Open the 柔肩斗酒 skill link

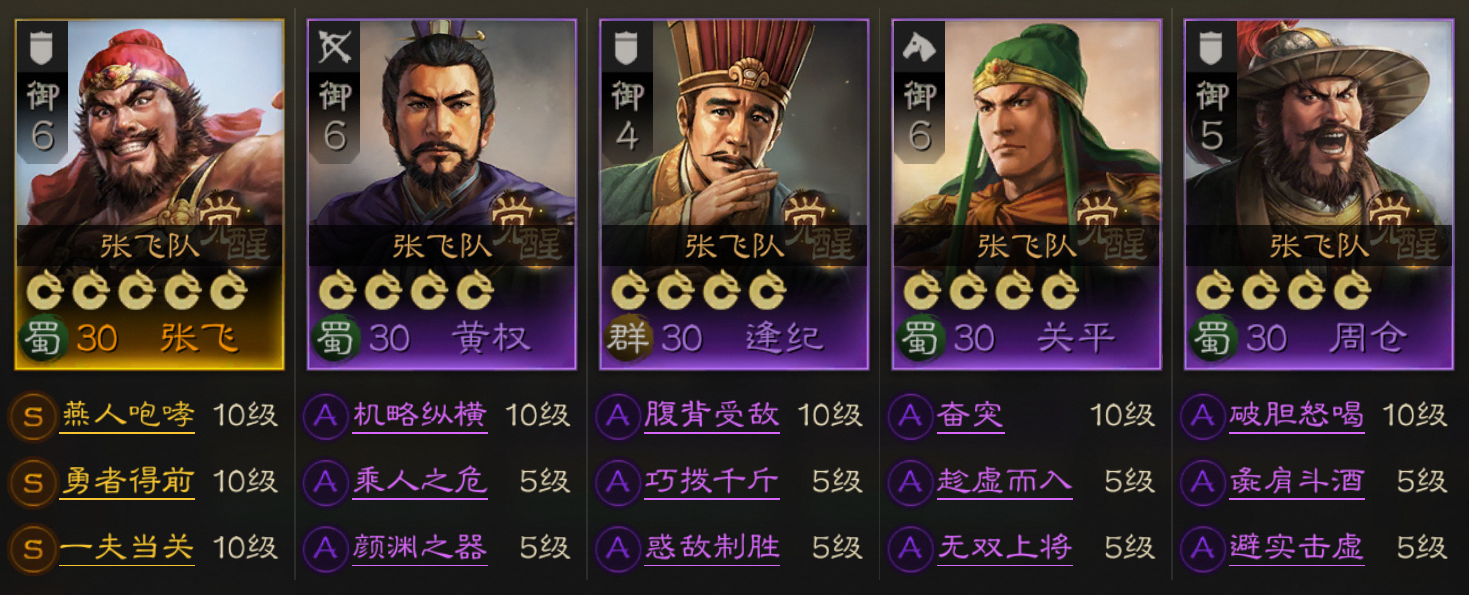[x=1297, y=482]
